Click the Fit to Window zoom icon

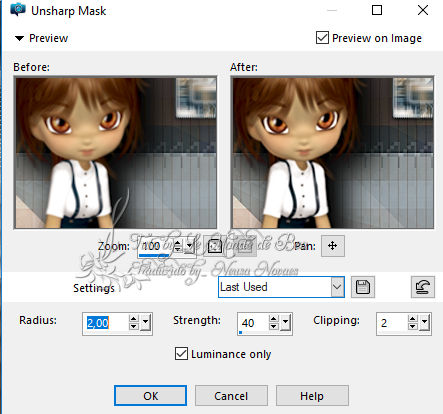(215, 246)
